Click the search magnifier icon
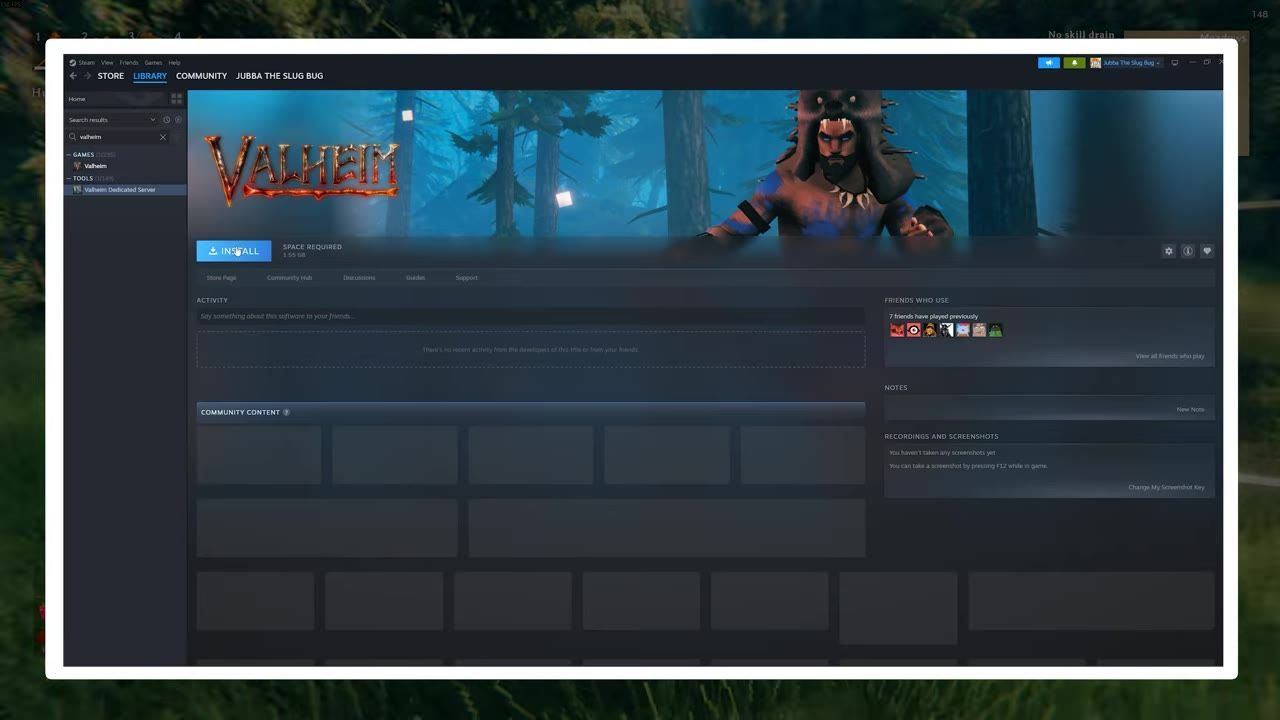This screenshot has height=720, width=1280. click(73, 137)
